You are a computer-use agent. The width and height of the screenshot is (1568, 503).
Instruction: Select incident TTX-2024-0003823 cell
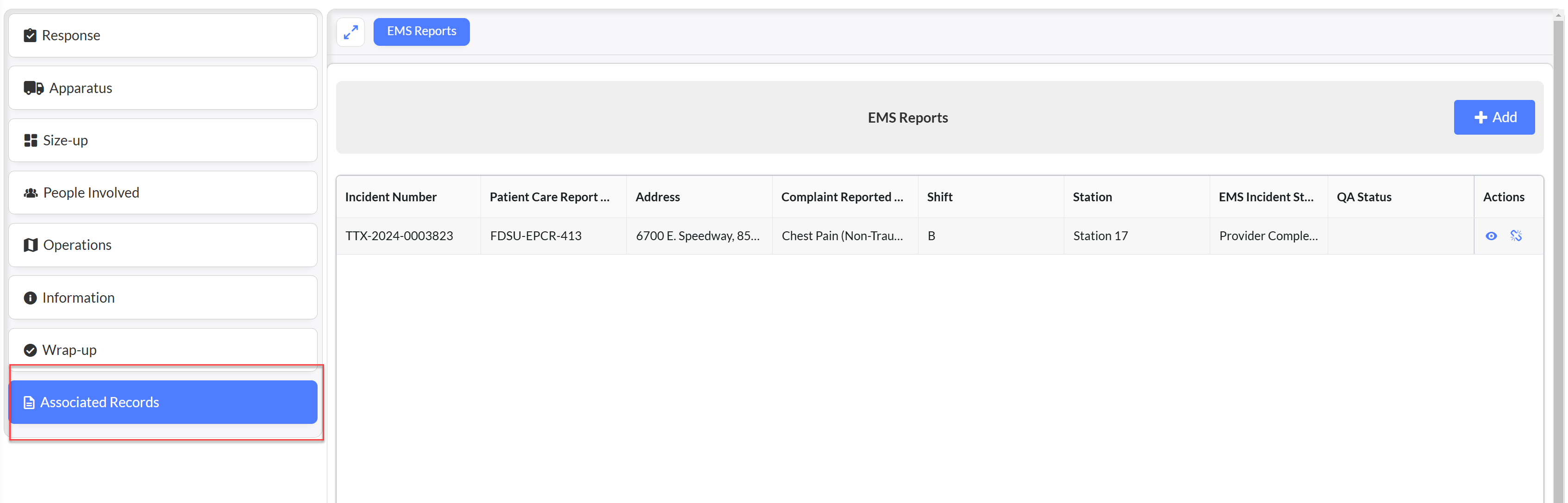408,236
